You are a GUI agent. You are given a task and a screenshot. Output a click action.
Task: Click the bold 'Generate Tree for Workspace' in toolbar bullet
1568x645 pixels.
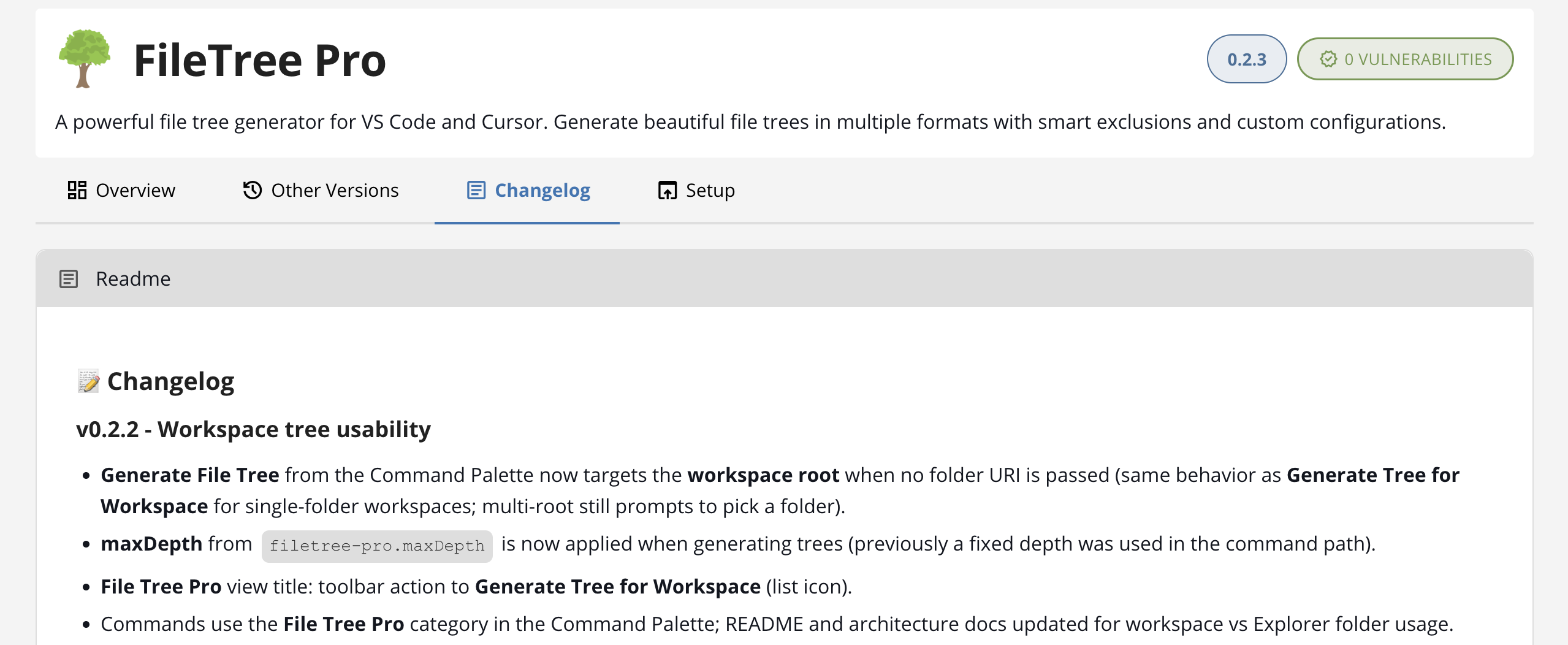pos(618,587)
